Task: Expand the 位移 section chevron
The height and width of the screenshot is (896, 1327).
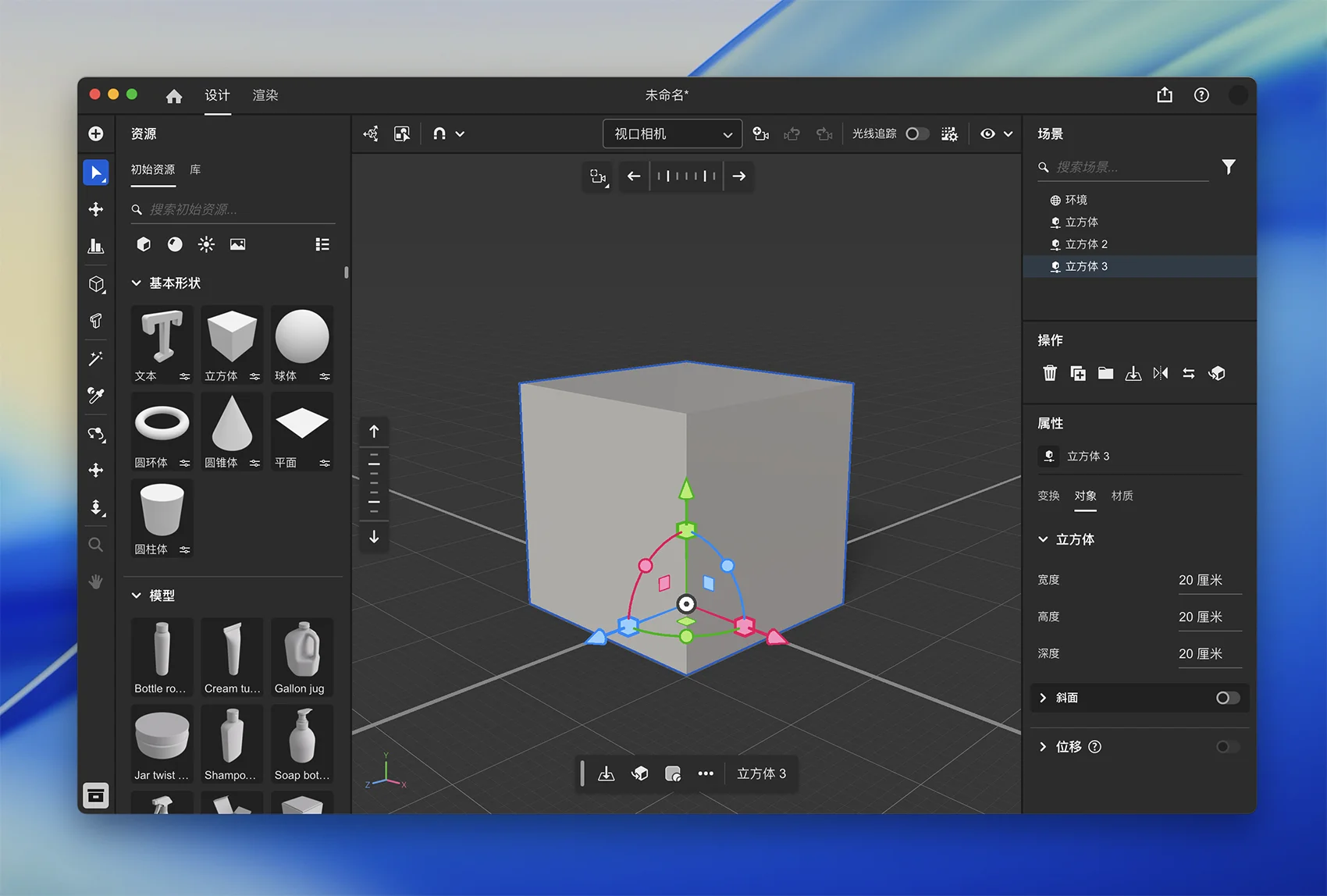Action: [1043, 747]
